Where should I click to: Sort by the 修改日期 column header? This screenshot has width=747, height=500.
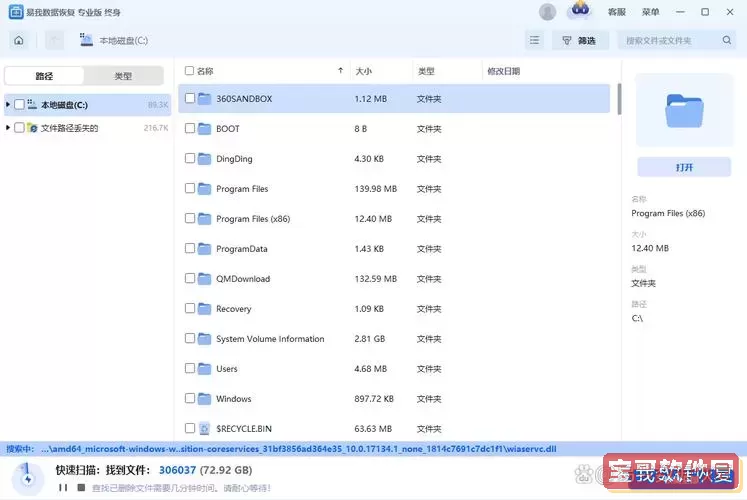pyautogui.click(x=504, y=71)
